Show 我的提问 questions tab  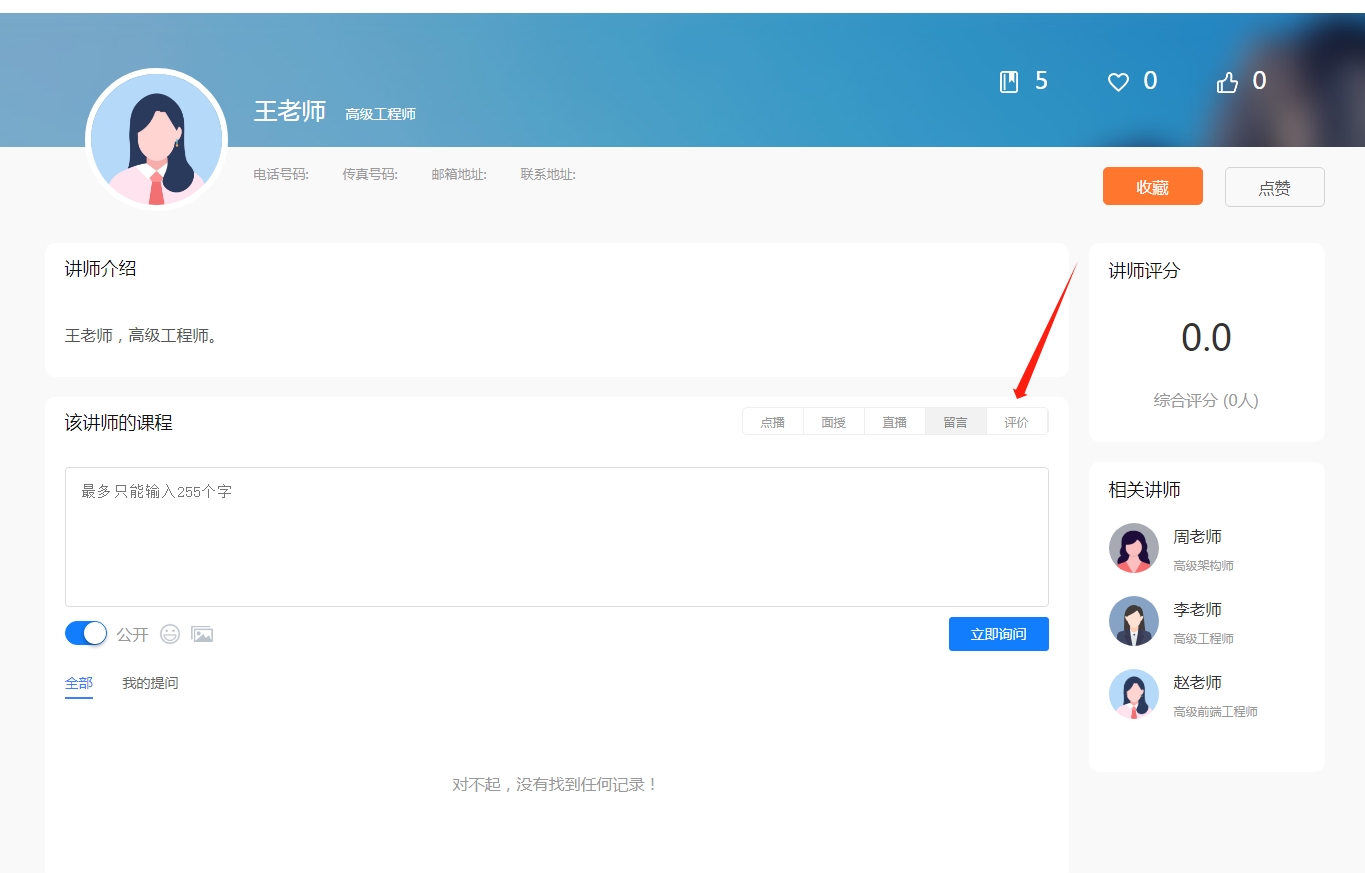(x=150, y=683)
